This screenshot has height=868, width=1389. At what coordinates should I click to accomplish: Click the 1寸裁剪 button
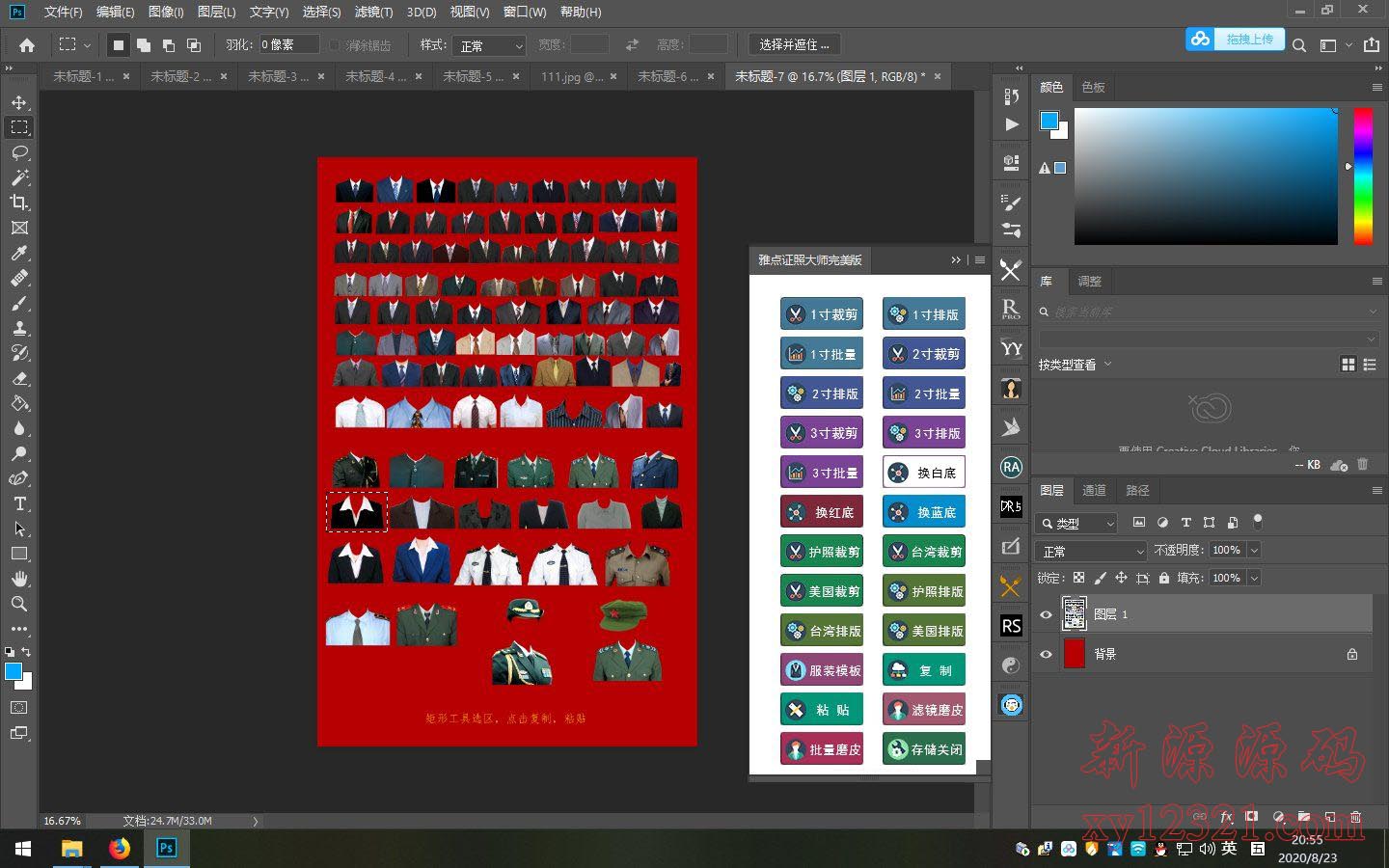822,314
